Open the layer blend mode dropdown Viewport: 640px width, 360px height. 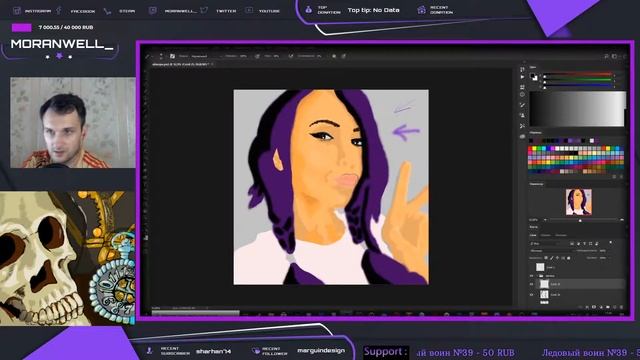click(551, 251)
